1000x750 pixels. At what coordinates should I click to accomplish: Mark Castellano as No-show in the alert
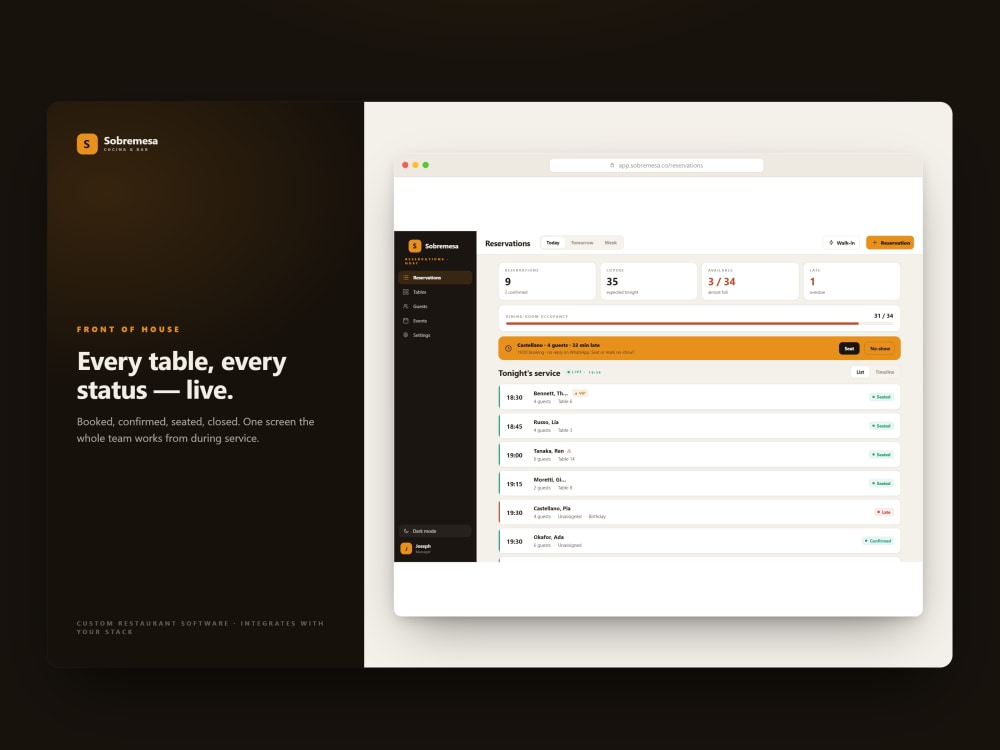click(879, 348)
